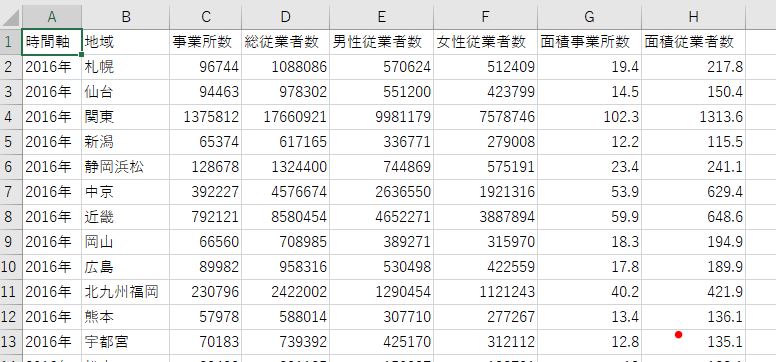Image resolution: width=776 pixels, height=362 pixels.
Task: Select the 札幌 cell
Action: tap(126, 67)
